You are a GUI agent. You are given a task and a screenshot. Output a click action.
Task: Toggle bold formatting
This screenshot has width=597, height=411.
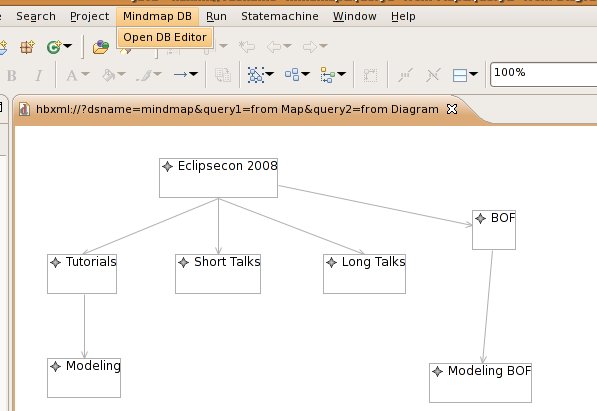click(12, 75)
